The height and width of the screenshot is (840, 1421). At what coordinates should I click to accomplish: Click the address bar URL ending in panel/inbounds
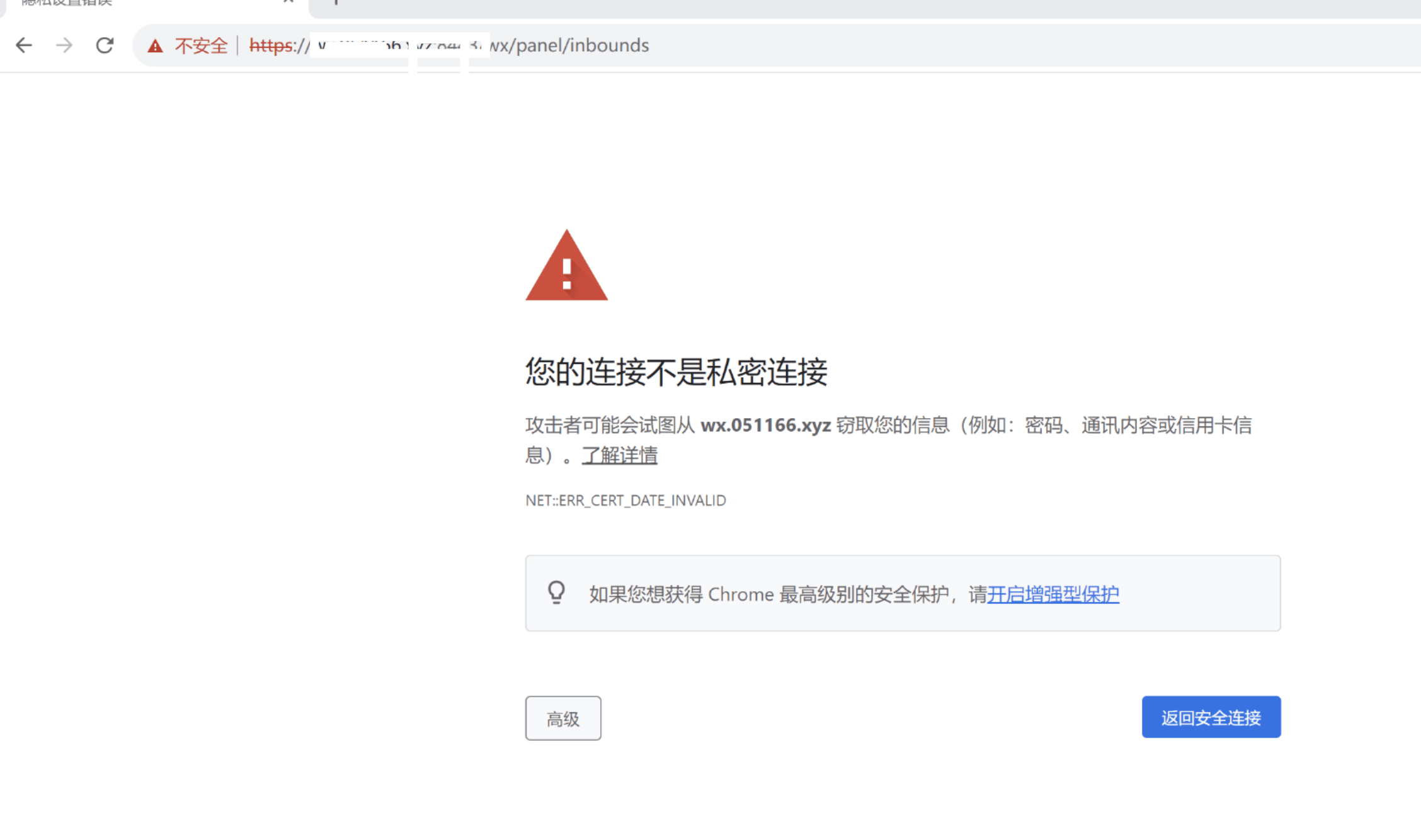coord(569,45)
